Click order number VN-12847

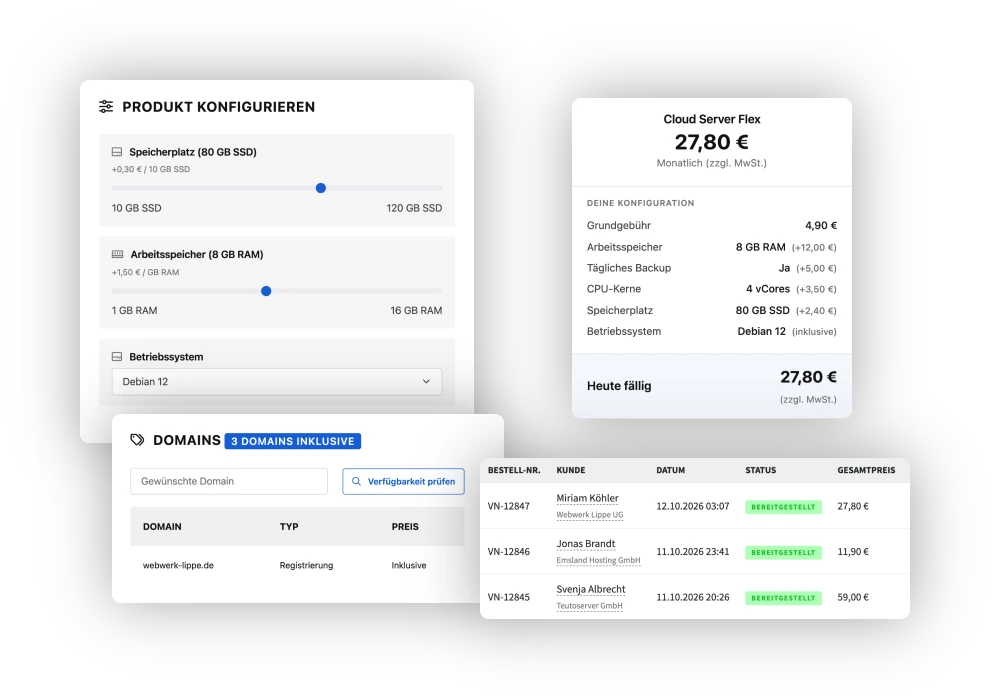tap(508, 506)
